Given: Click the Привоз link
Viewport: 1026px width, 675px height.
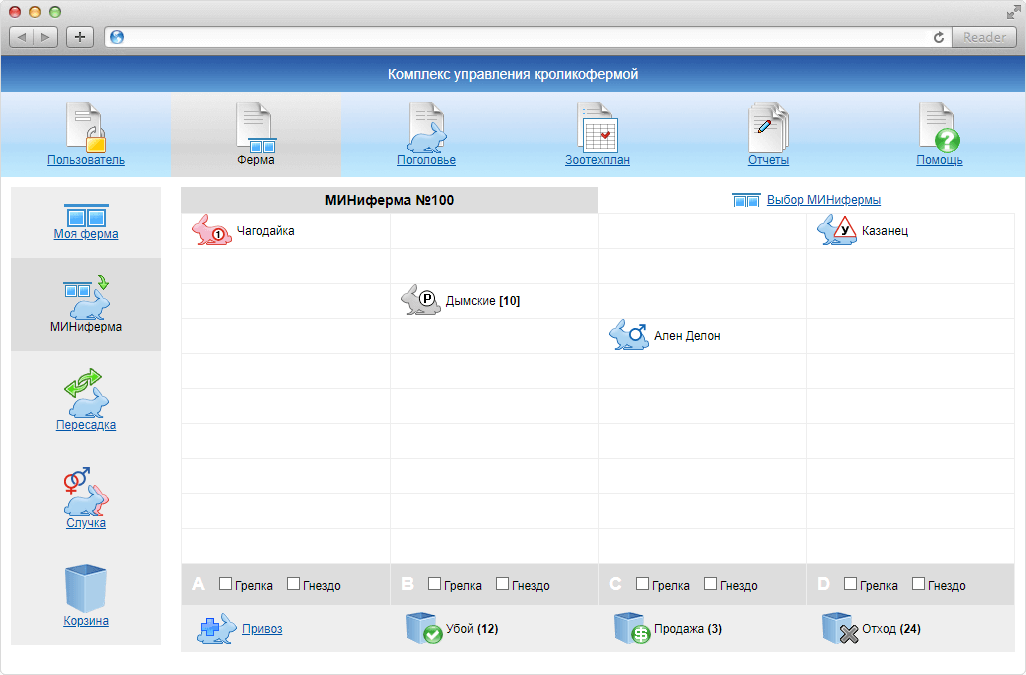Looking at the screenshot, I should point(262,629).
